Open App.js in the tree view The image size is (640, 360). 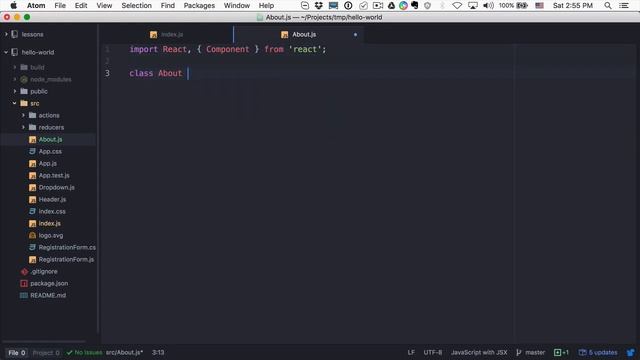[48, 163]
